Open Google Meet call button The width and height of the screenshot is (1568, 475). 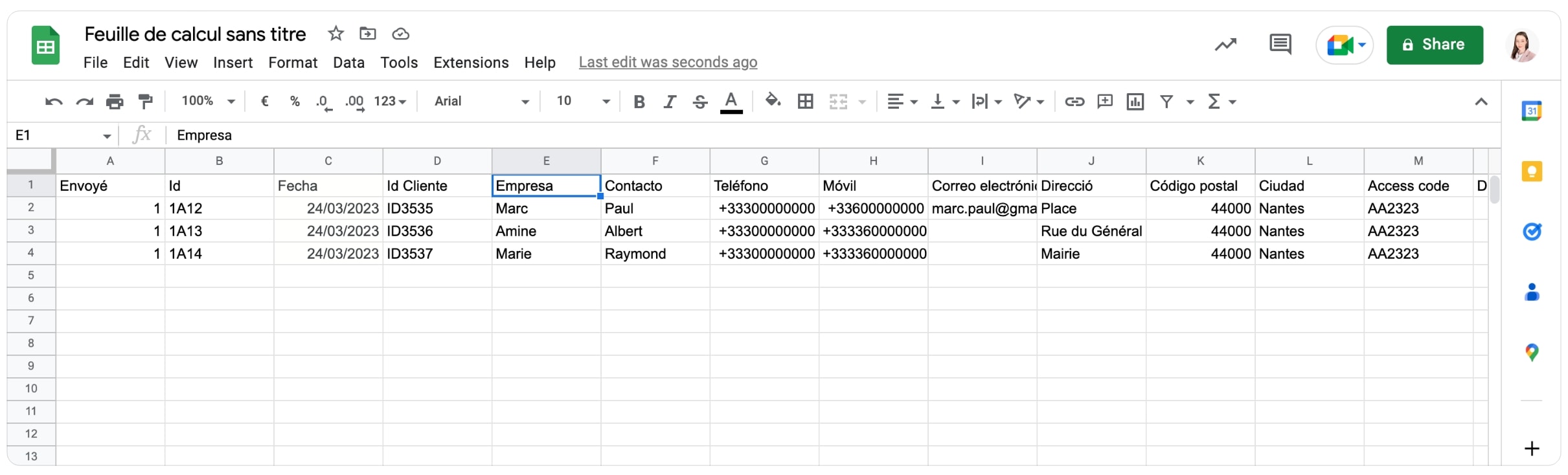(1345, 45)
